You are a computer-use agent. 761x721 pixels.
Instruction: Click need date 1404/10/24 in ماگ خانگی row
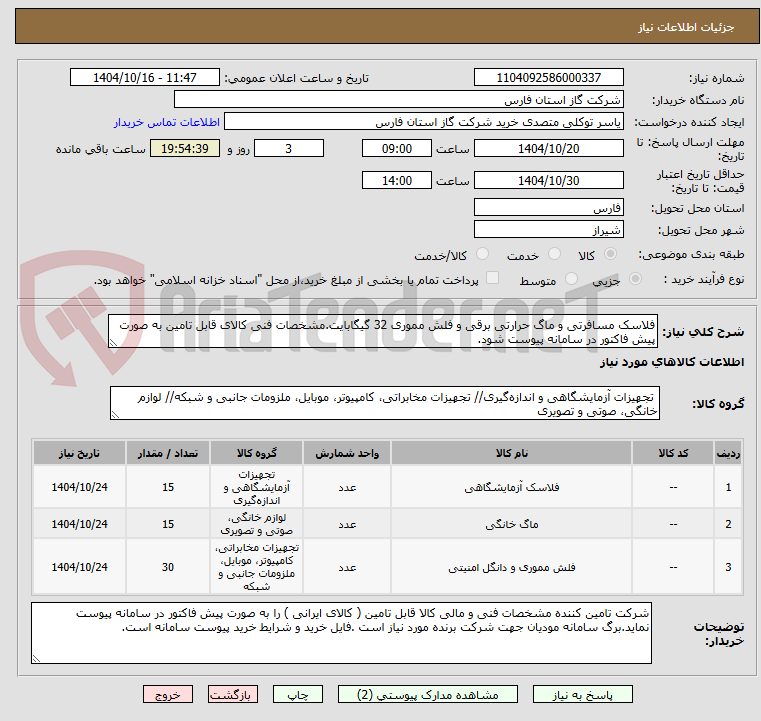tap(80, 524)
